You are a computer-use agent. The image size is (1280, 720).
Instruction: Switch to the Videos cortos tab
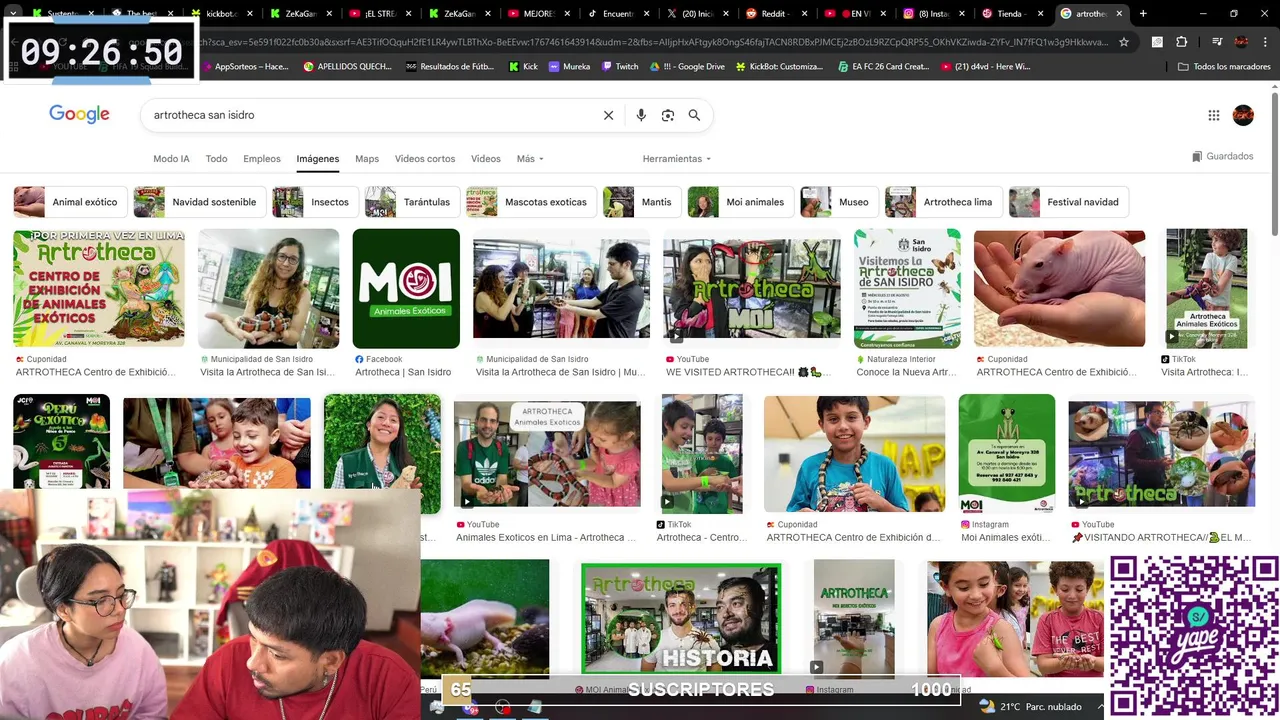pos(425,159)
